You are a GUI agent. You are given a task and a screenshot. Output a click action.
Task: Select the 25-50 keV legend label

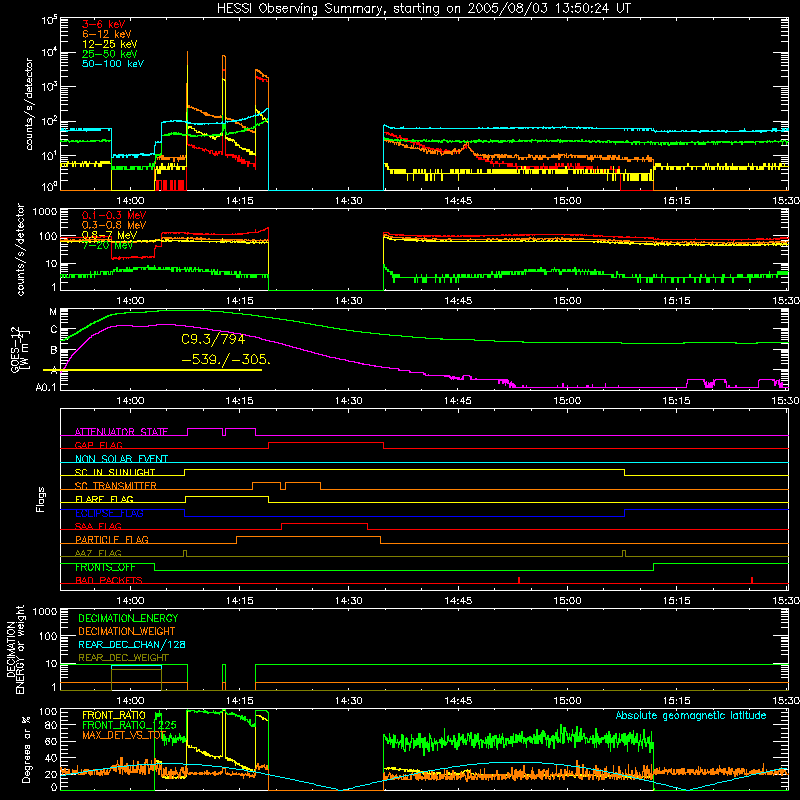tap(110, 54)
